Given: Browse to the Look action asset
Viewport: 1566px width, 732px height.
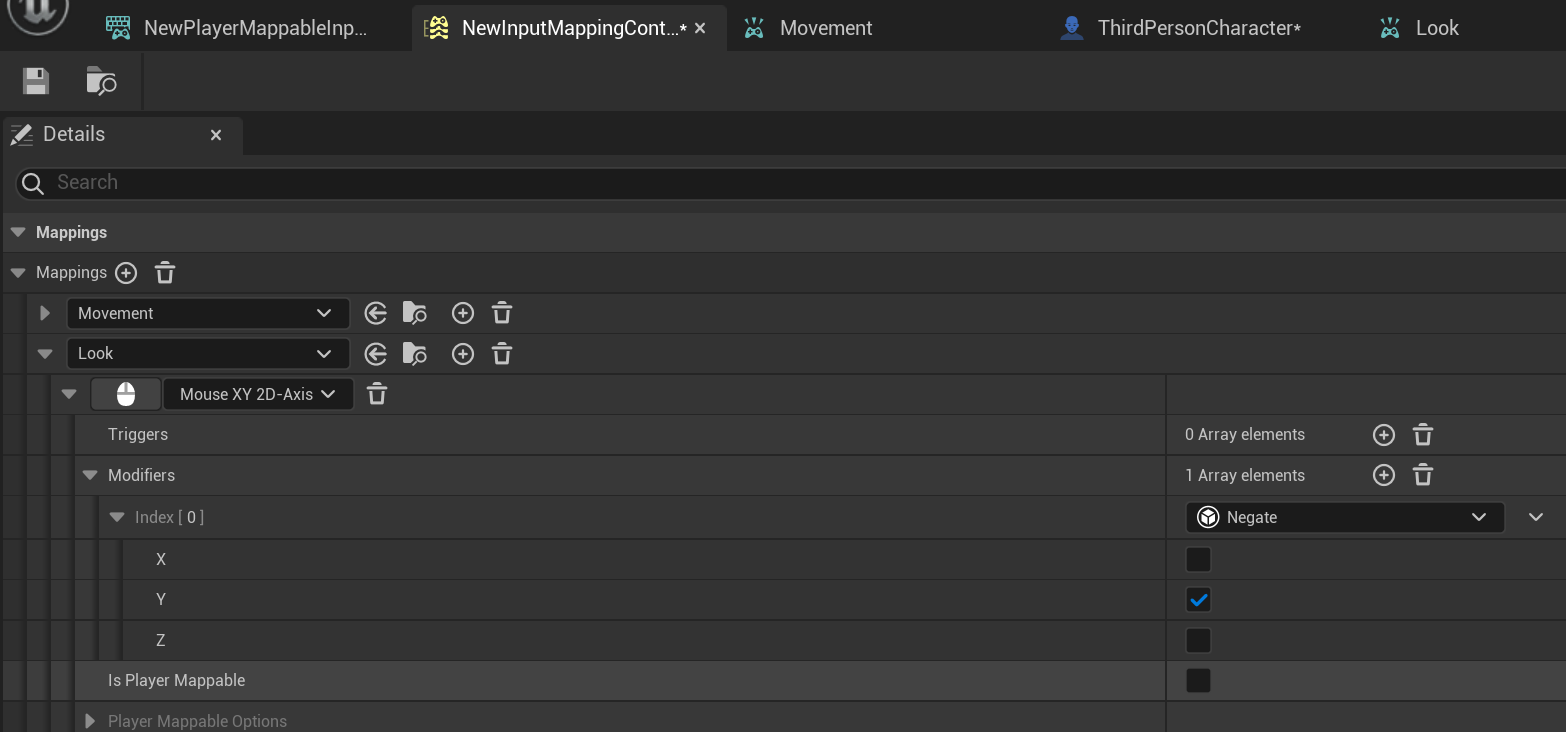Looking at the screenshot, I should point(415,353).
